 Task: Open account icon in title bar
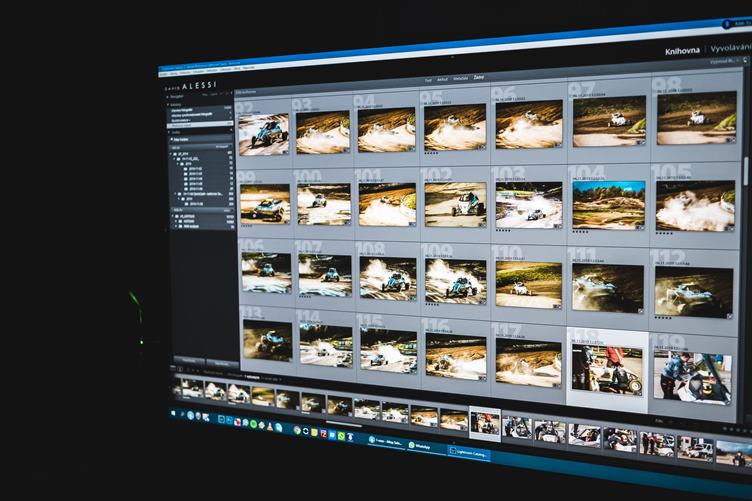(x=727, y=23)
